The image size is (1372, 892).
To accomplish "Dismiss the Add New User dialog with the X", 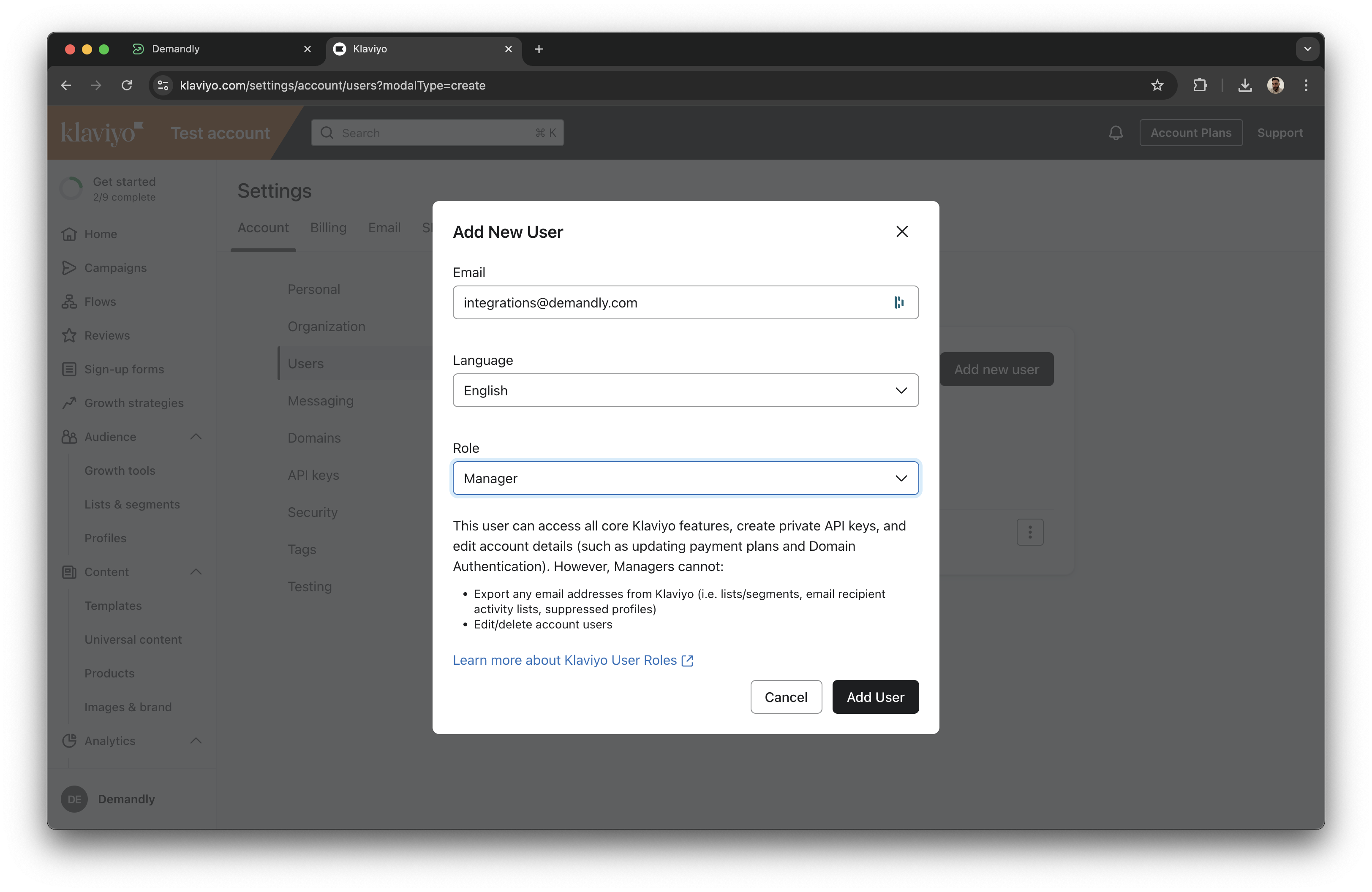I will click(x=902, y=231).
